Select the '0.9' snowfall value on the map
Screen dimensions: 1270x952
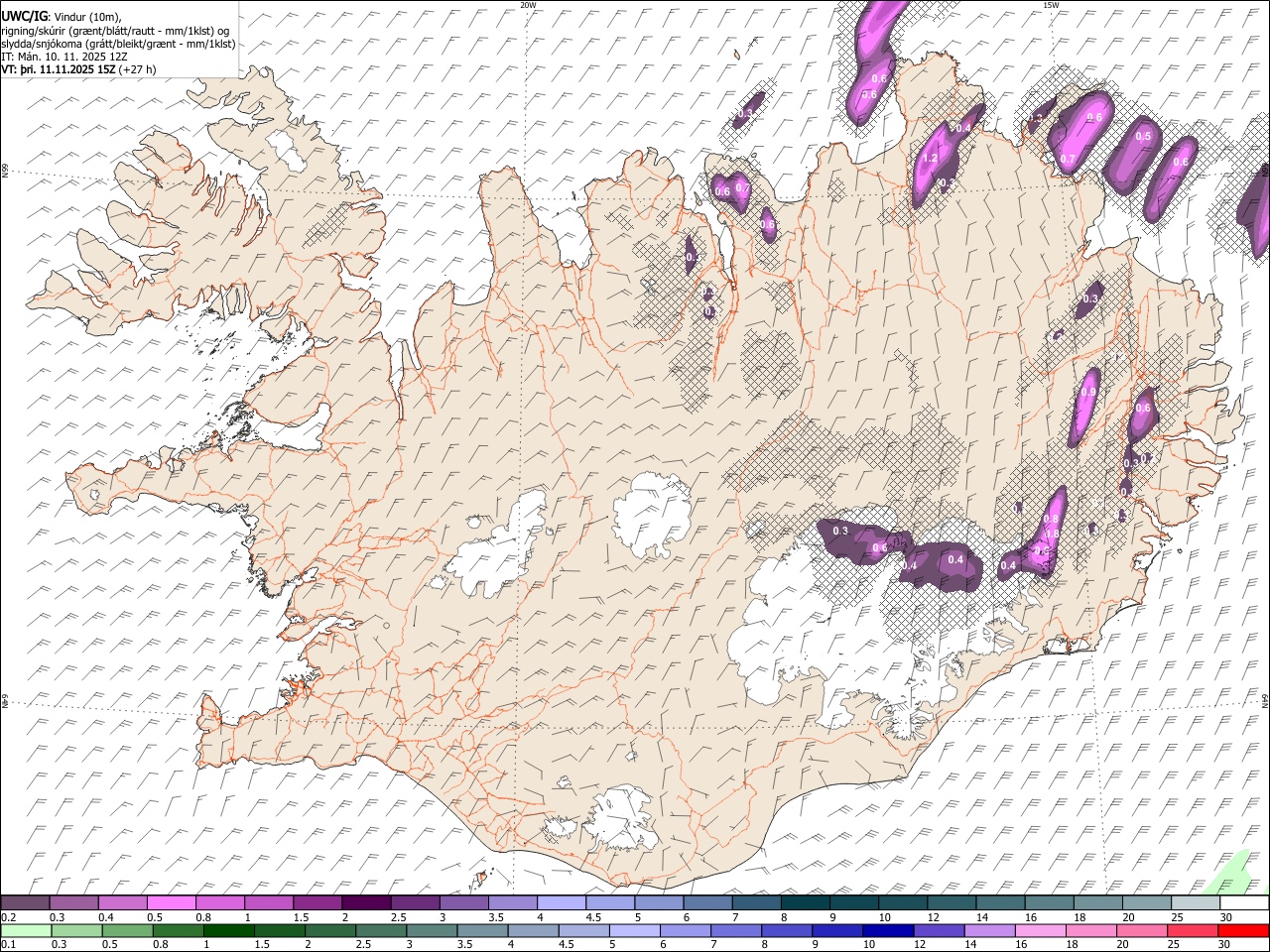tap(1087, 393)
